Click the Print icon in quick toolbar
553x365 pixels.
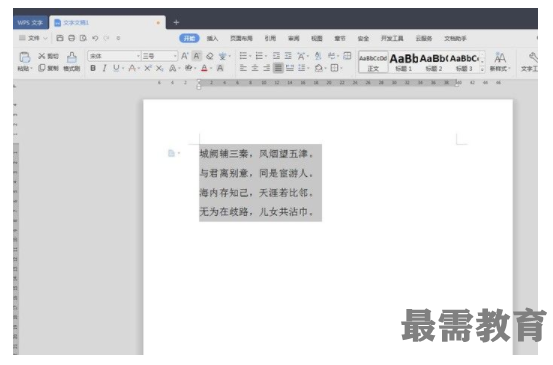tap(71, 38)
